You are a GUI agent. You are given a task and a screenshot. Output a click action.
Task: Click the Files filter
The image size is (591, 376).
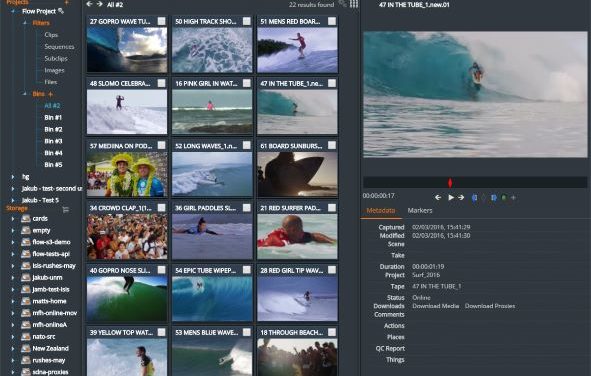[x=51, y=82]
